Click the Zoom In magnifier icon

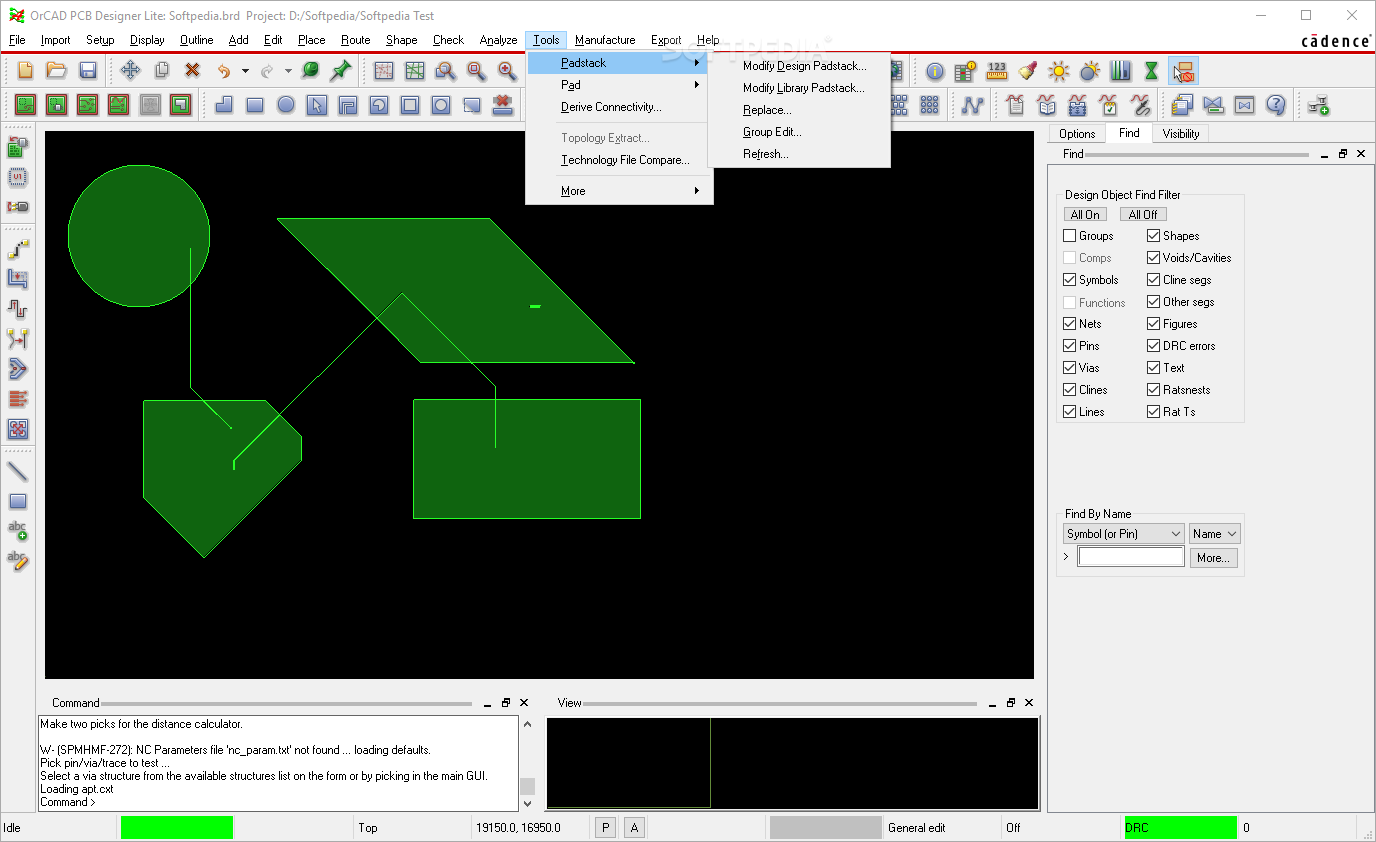tap(507, 70)
